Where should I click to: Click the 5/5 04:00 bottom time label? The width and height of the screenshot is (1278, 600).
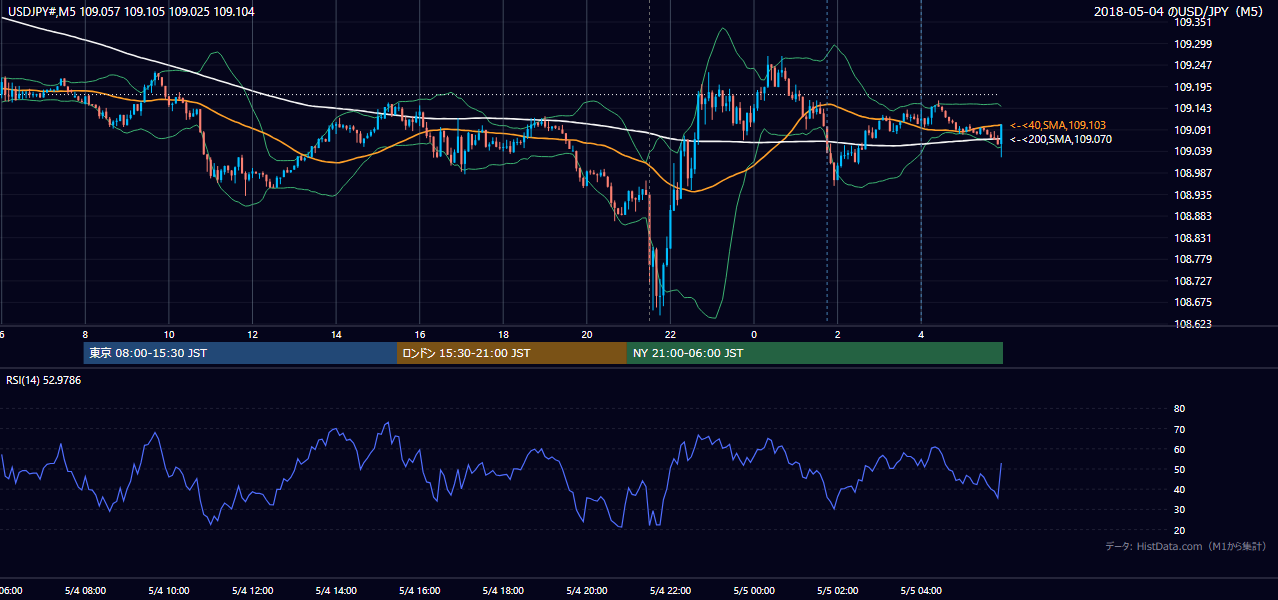point(921,591)
